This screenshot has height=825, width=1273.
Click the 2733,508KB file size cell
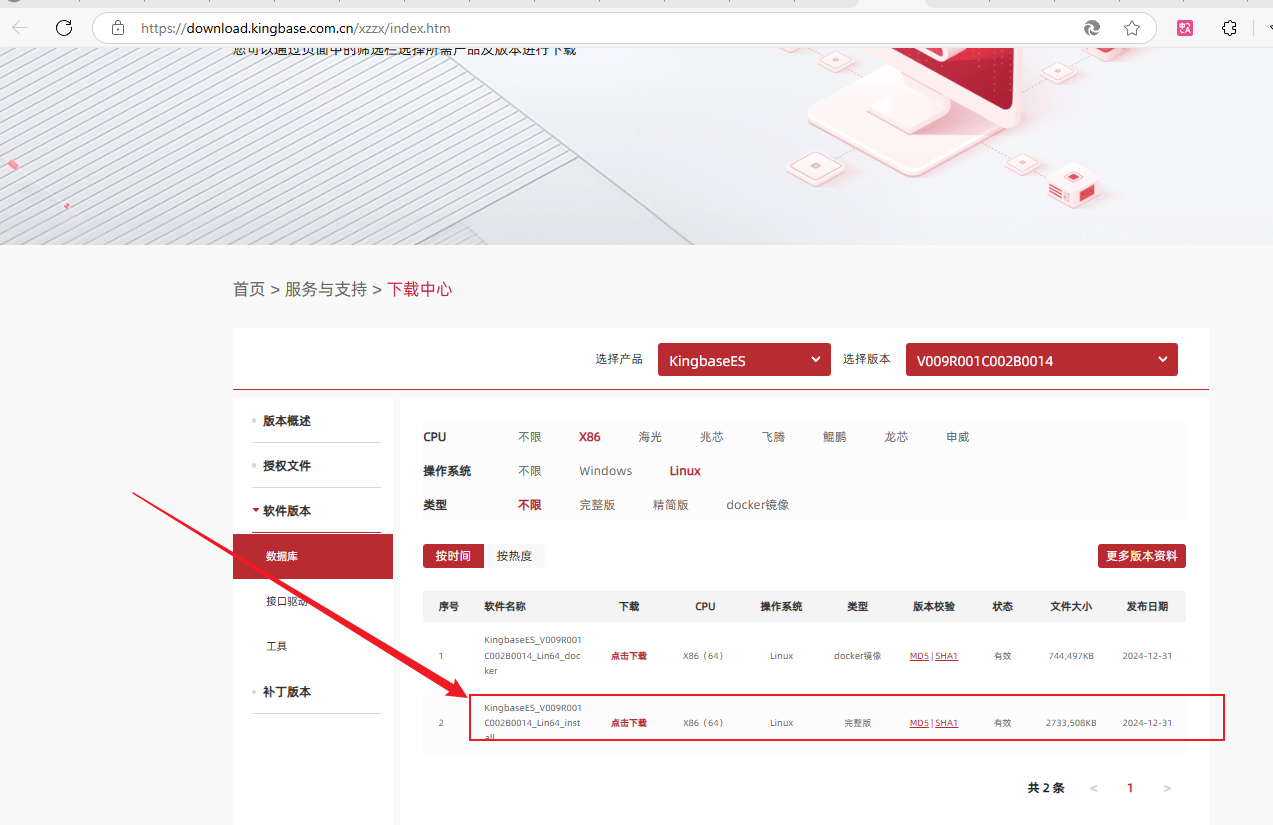coord(1071,723)
